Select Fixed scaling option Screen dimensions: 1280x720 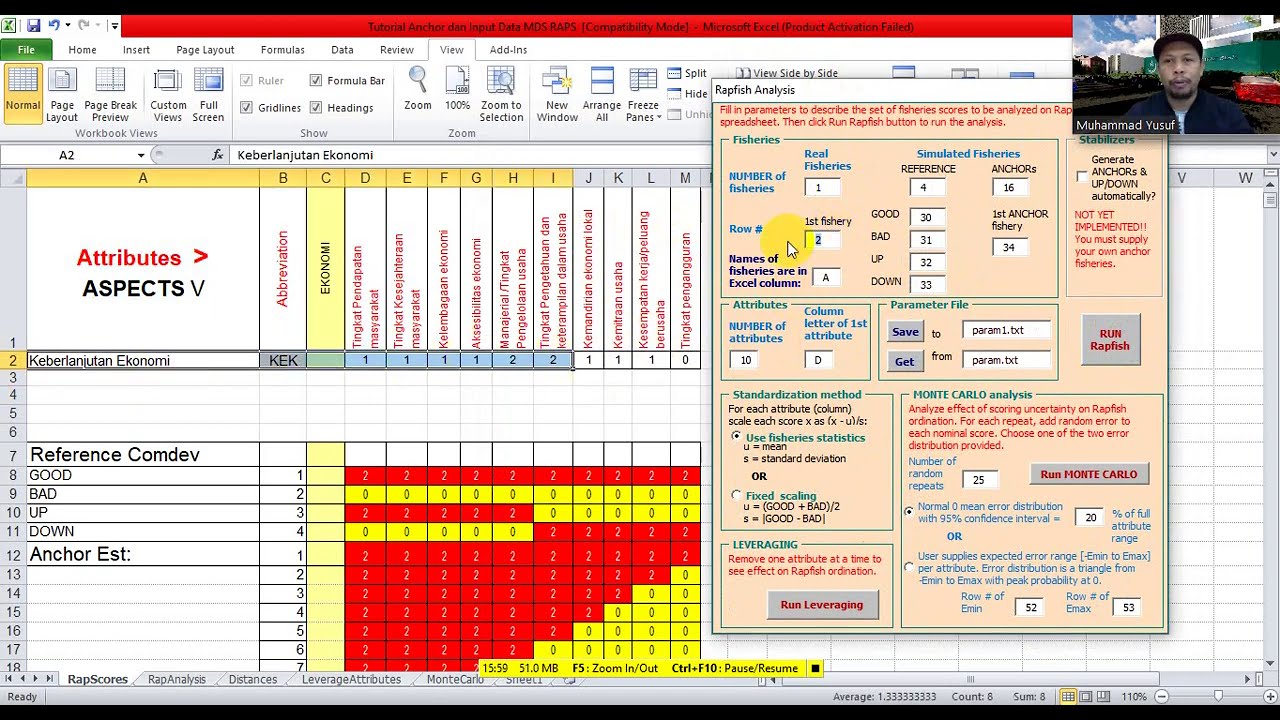point(737,495)
